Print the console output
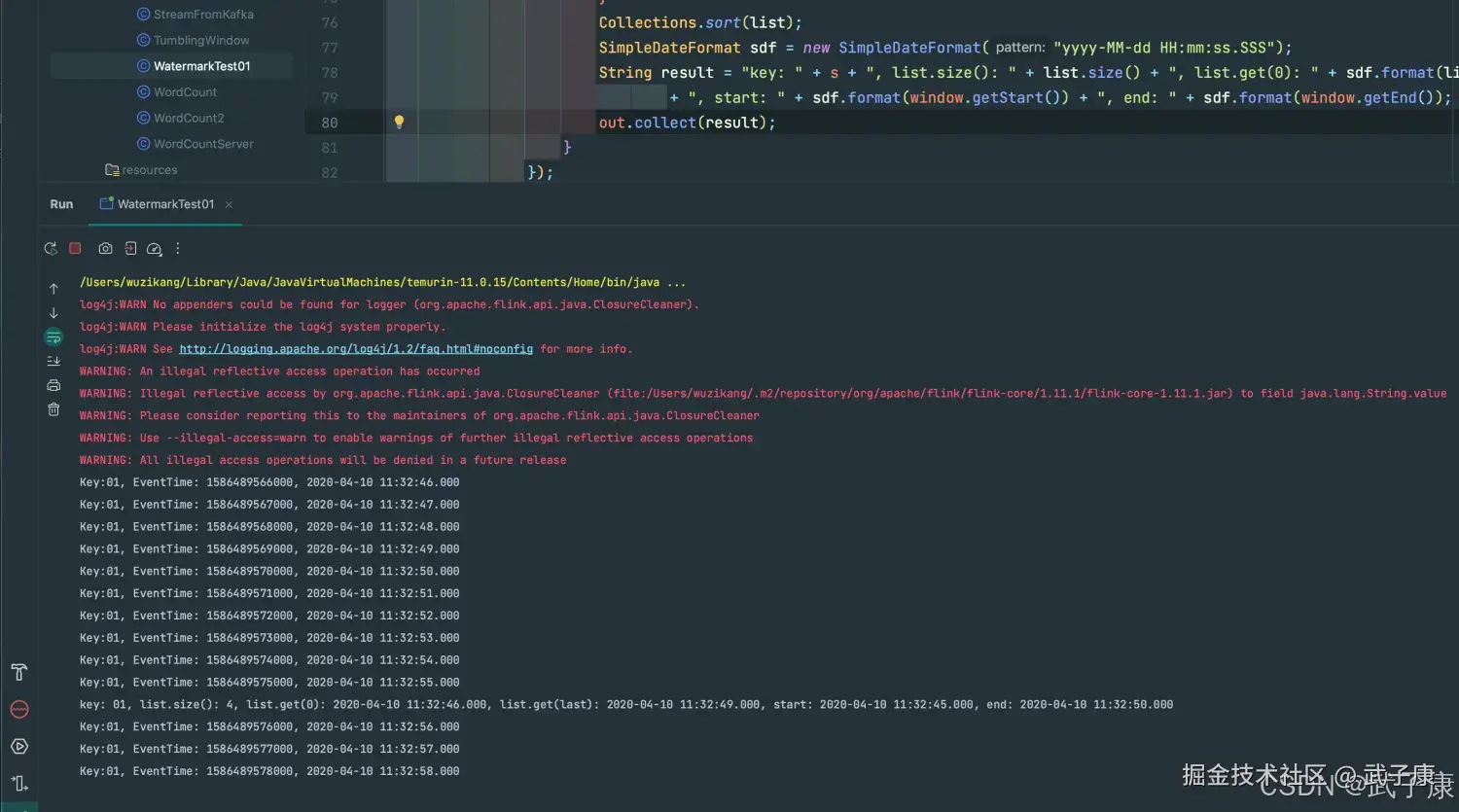This screenshot has height=812, width=1459. point(53,385)
